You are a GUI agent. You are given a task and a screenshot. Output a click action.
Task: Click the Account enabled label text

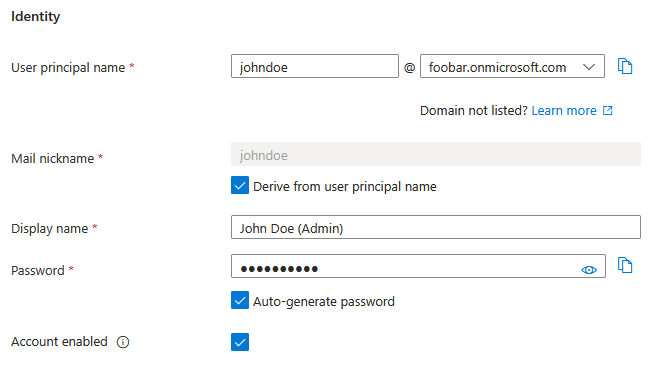[59, 342]
